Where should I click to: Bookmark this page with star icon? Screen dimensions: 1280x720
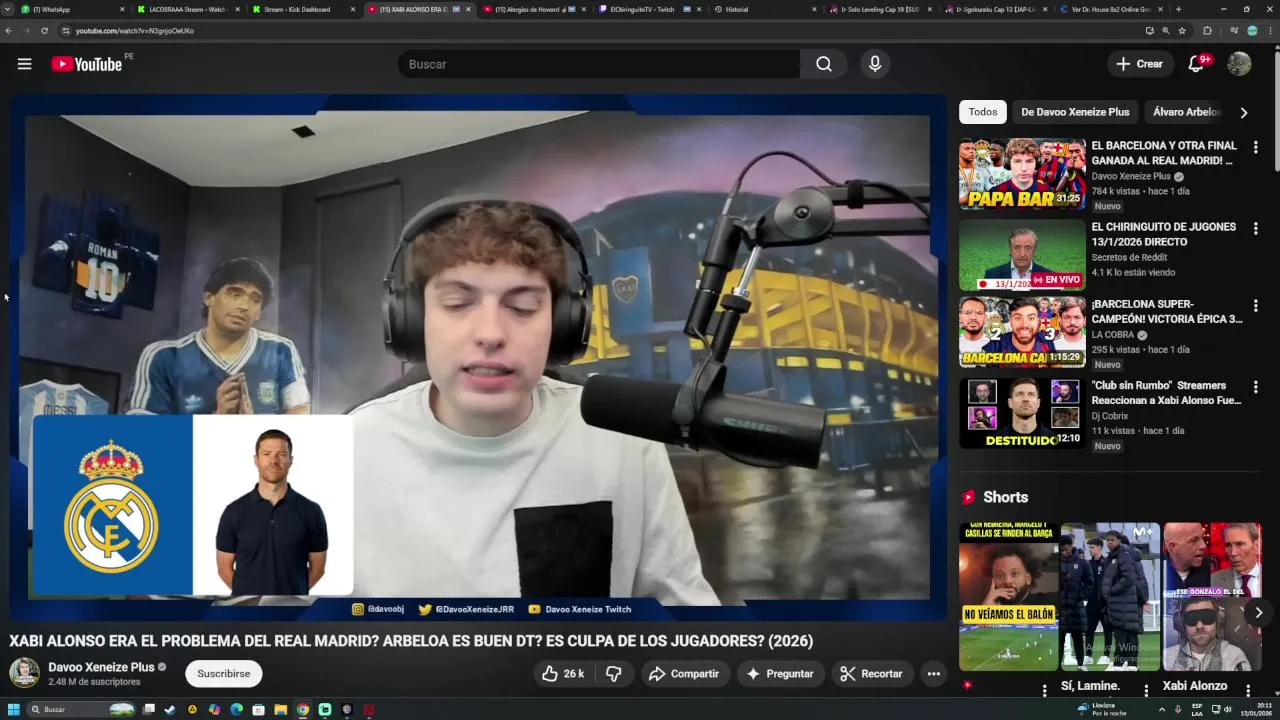1182,31
